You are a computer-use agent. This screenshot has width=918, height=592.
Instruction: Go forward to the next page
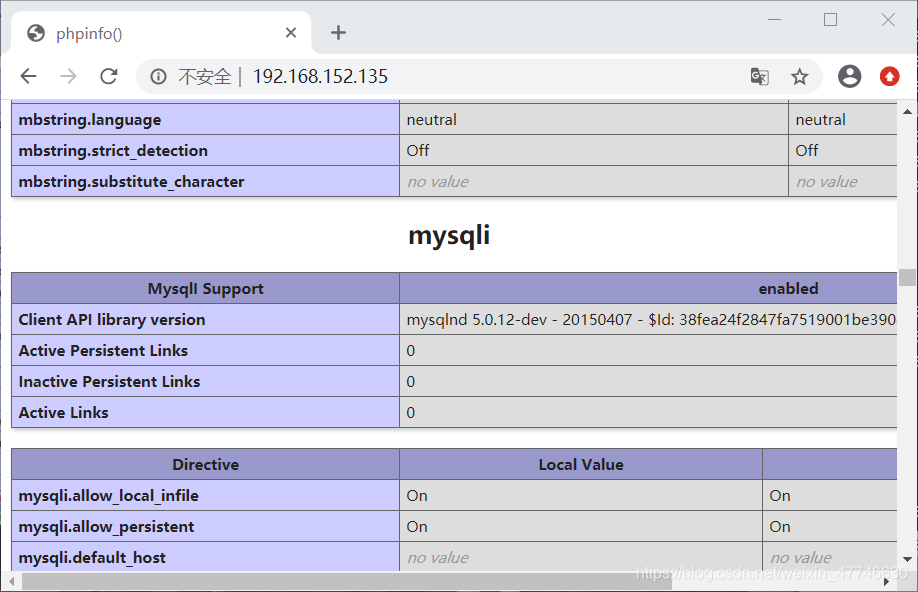click(68, 76)
